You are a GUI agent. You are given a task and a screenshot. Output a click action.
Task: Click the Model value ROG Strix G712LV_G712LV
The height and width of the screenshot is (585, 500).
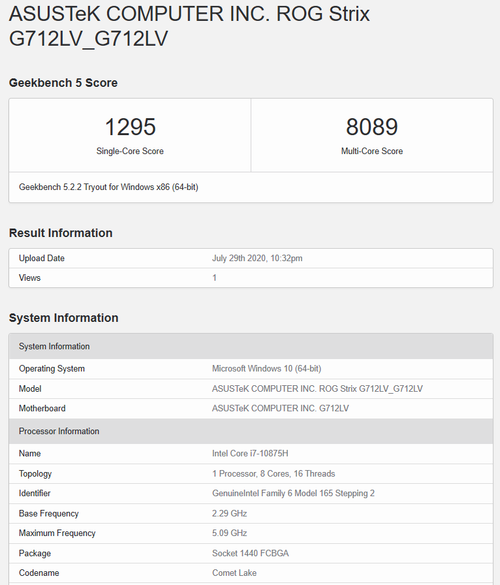click(317, 389)
